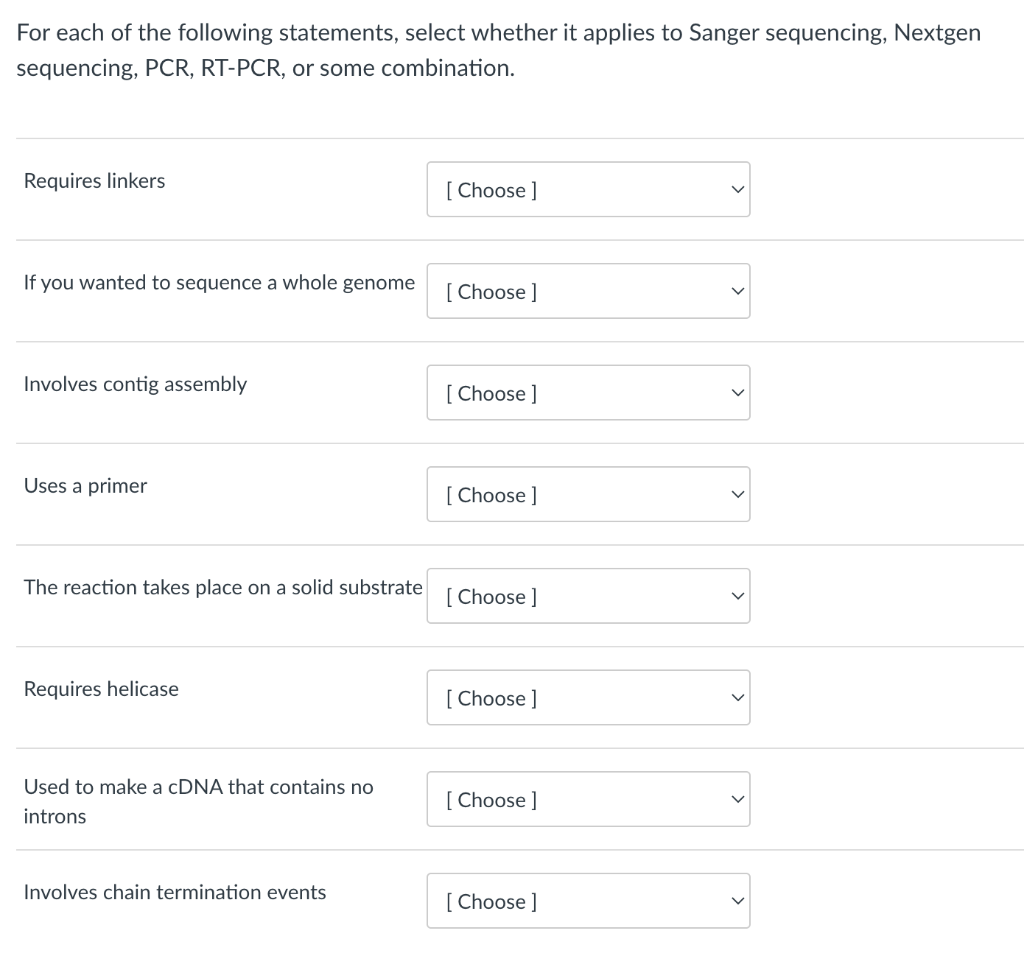Open the dropdown for Requires linkers
The height and width of the screenshot is (953, 1024).
coord(587,190)
